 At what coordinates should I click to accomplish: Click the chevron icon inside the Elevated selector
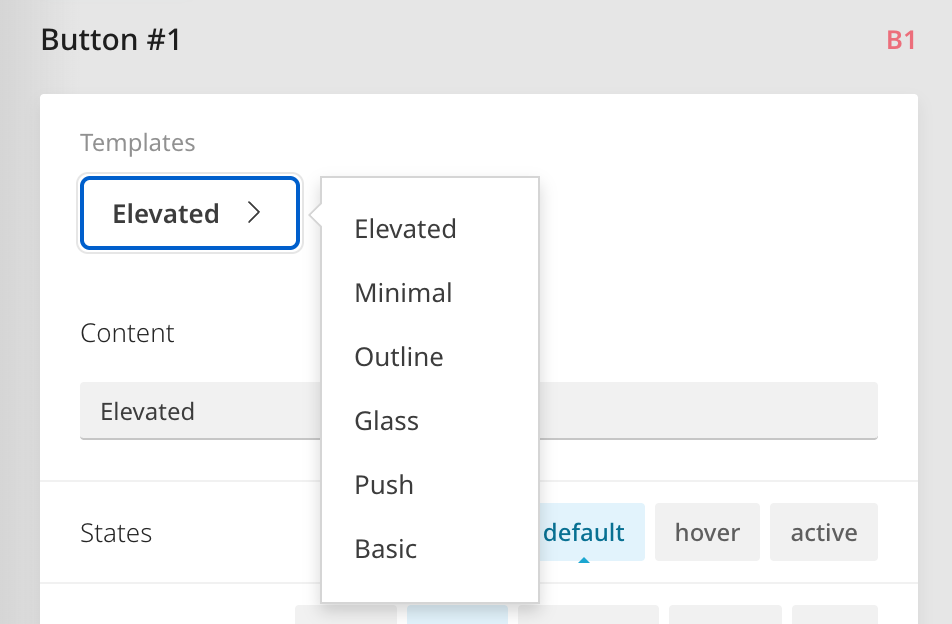[255, 213]
